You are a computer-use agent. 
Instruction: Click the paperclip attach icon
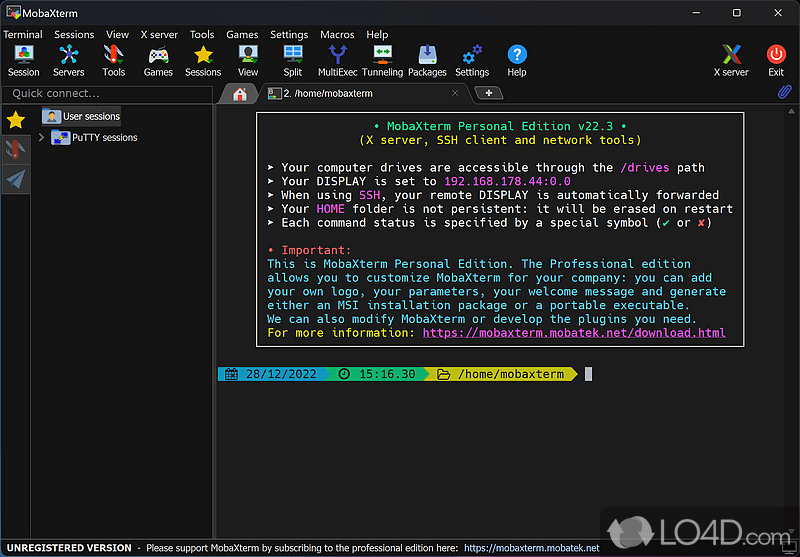(x=784, y=92)
